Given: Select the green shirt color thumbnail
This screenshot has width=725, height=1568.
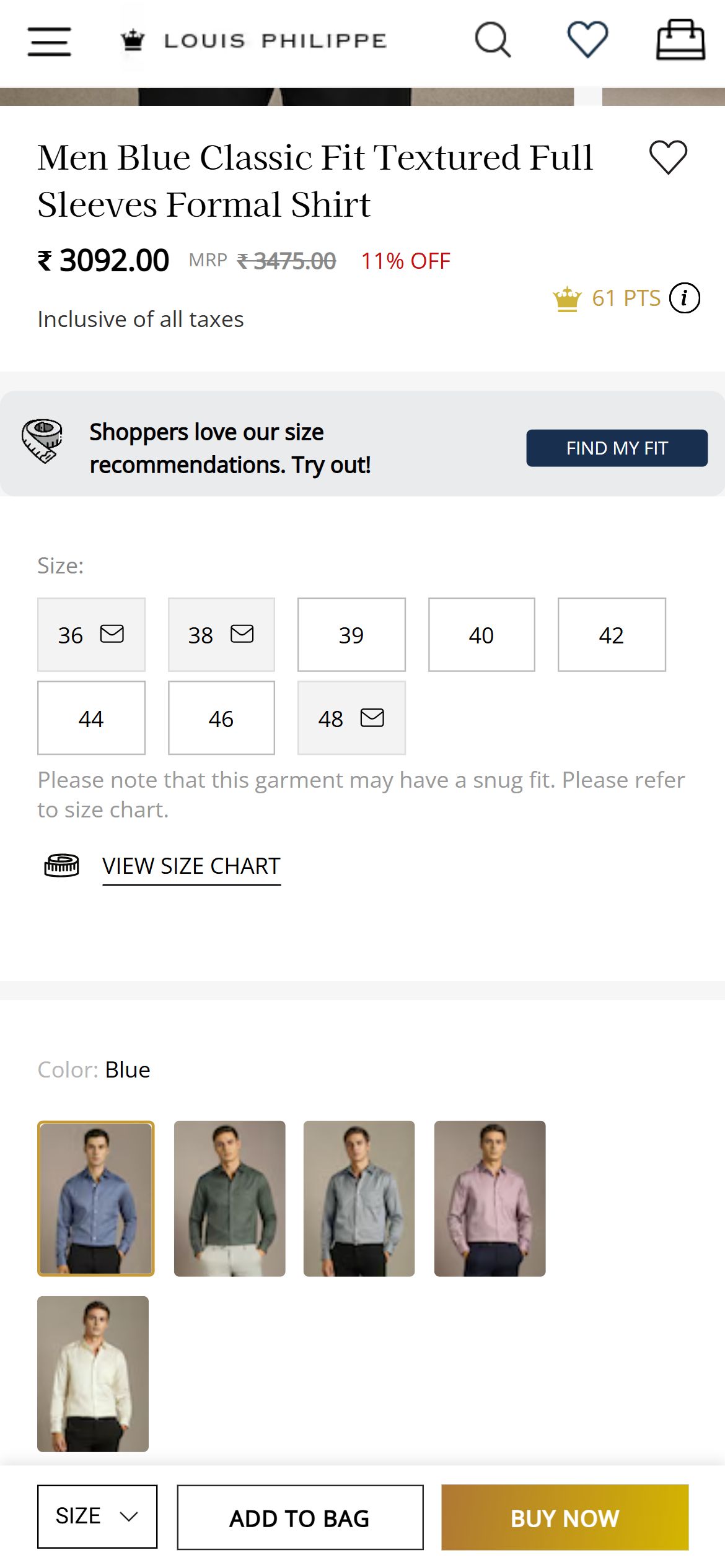Looking at the screenshot, I should pyautogui.click(x=229, y=1199).
